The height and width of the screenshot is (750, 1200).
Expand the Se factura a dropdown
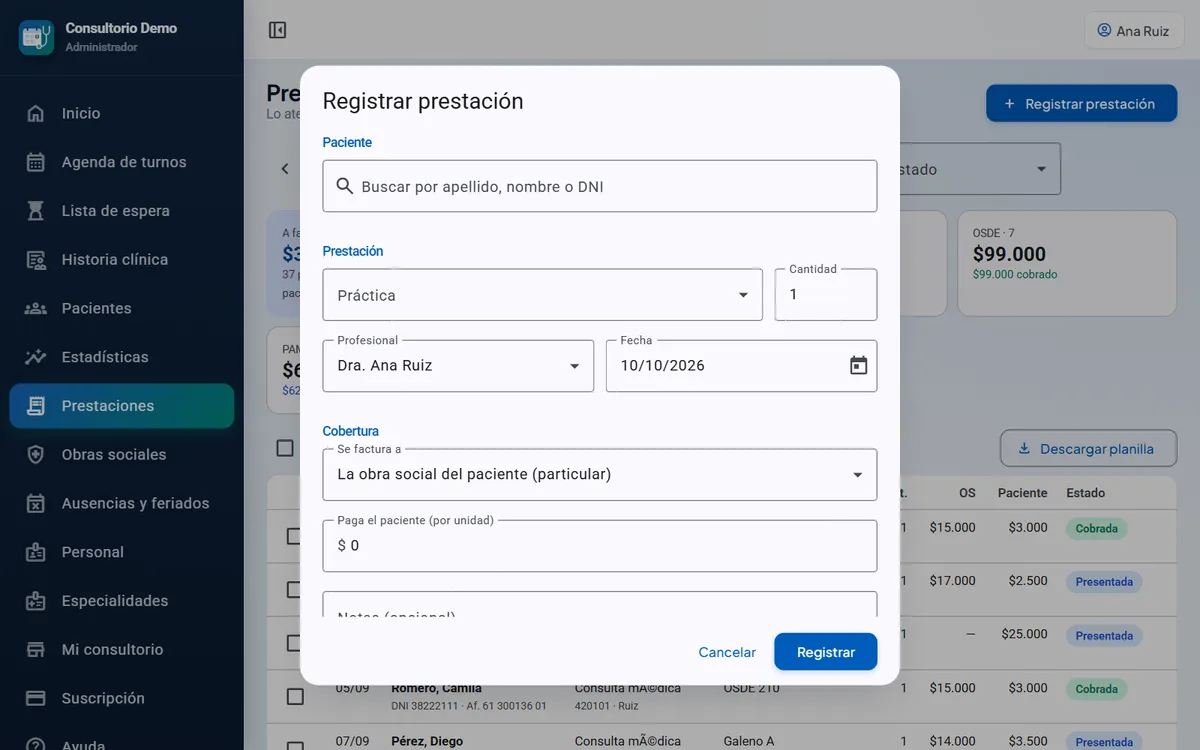click(x=600, y=474)
